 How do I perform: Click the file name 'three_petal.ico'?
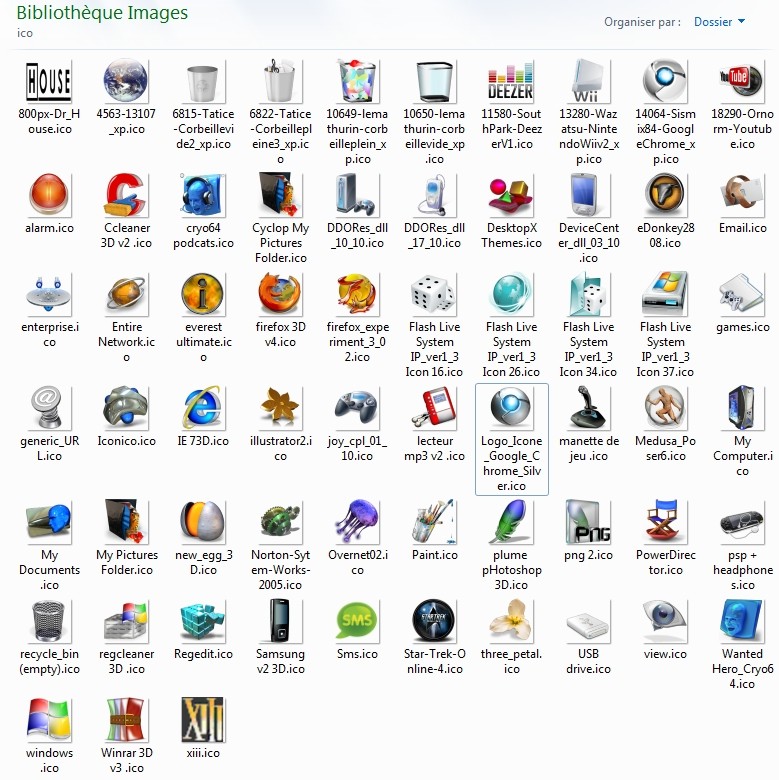point(511,661)
